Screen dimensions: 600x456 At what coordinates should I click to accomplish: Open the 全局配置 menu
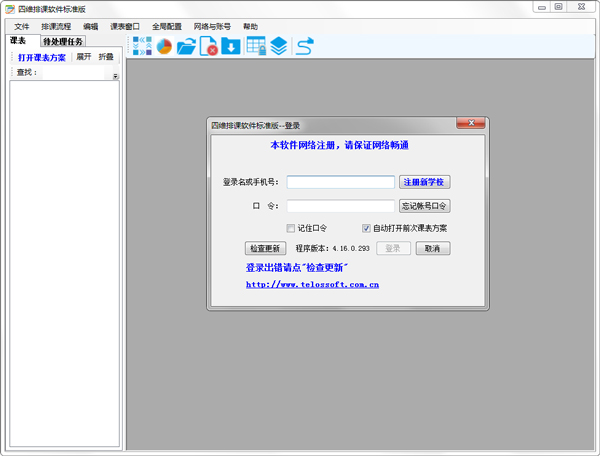tap(166, 26)
